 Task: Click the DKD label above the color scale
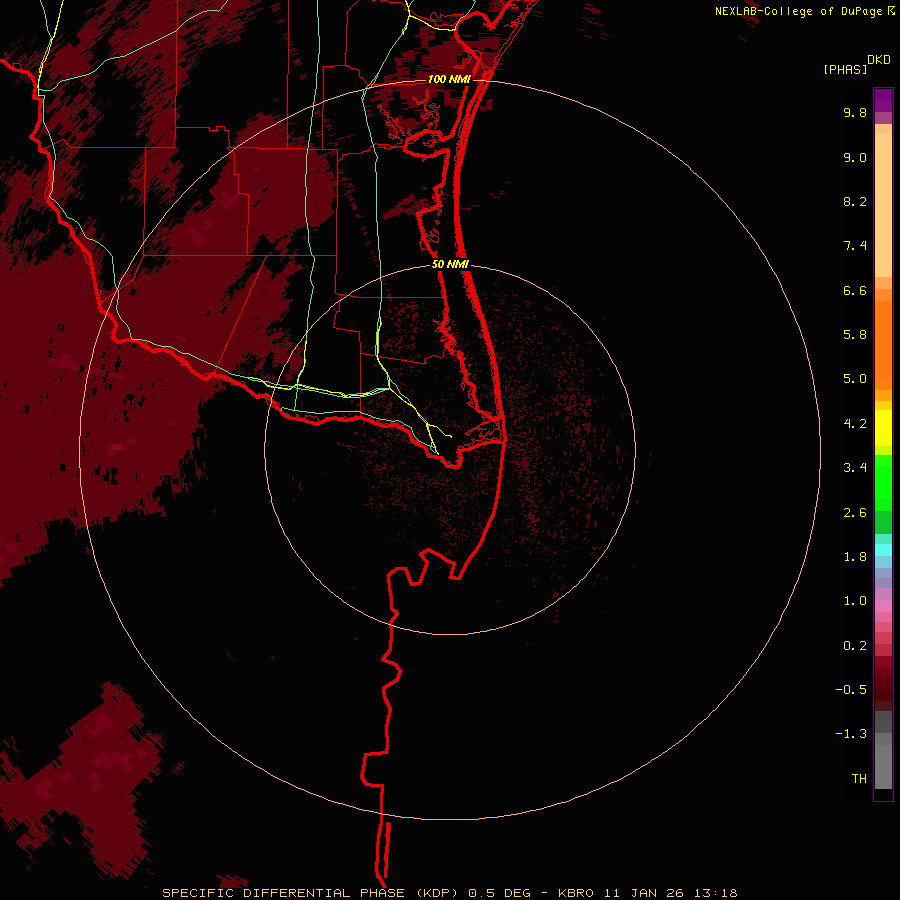[879, 60]
